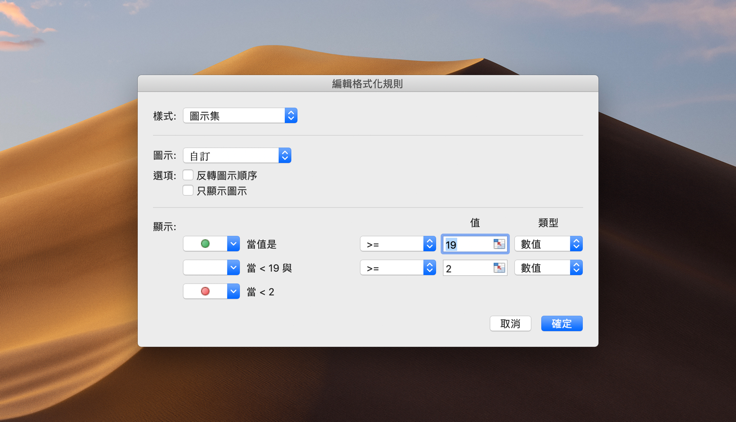Viewport: 736px width, 422px height.
Task: Click the 選項: label
Action: point(165,176)
